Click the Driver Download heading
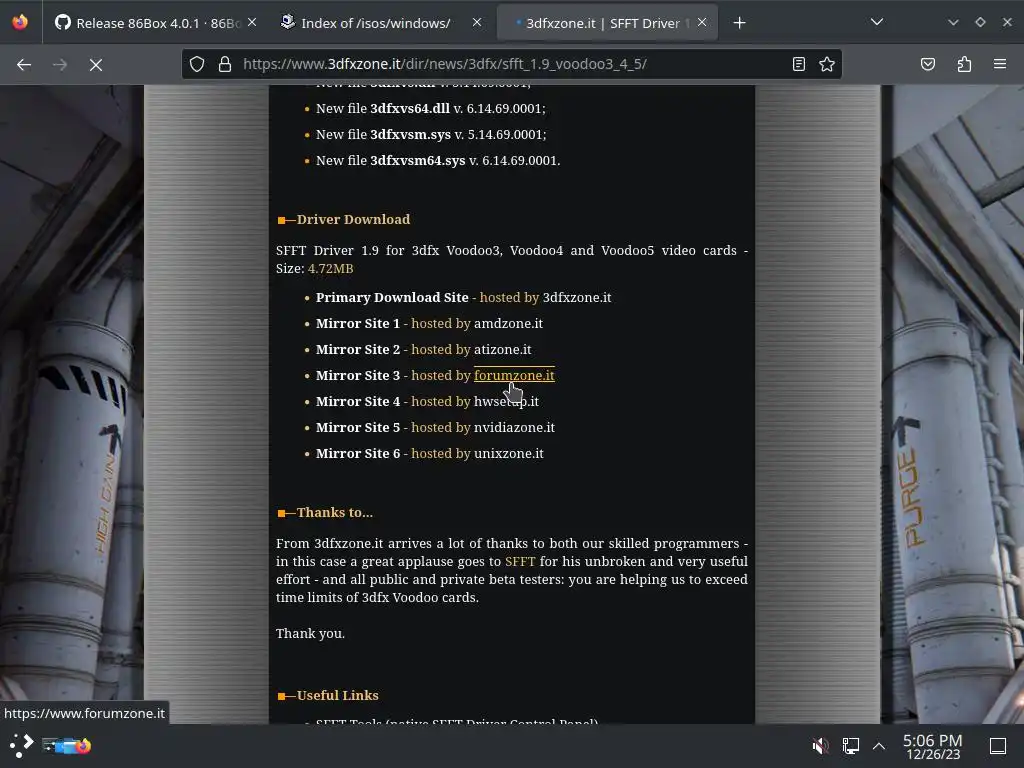The image size is (1024, 768). [353, 219]
